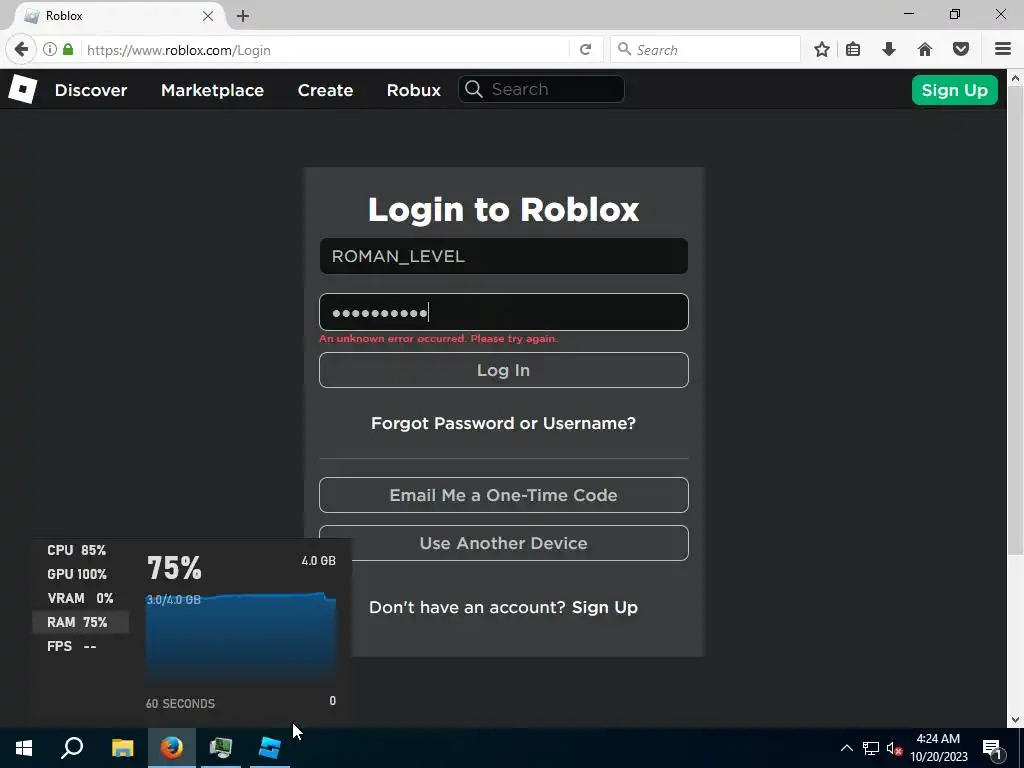The height and width of the screenshot is (768, 1024).
Task: Open a new tab with plus button
Action: 243,16
